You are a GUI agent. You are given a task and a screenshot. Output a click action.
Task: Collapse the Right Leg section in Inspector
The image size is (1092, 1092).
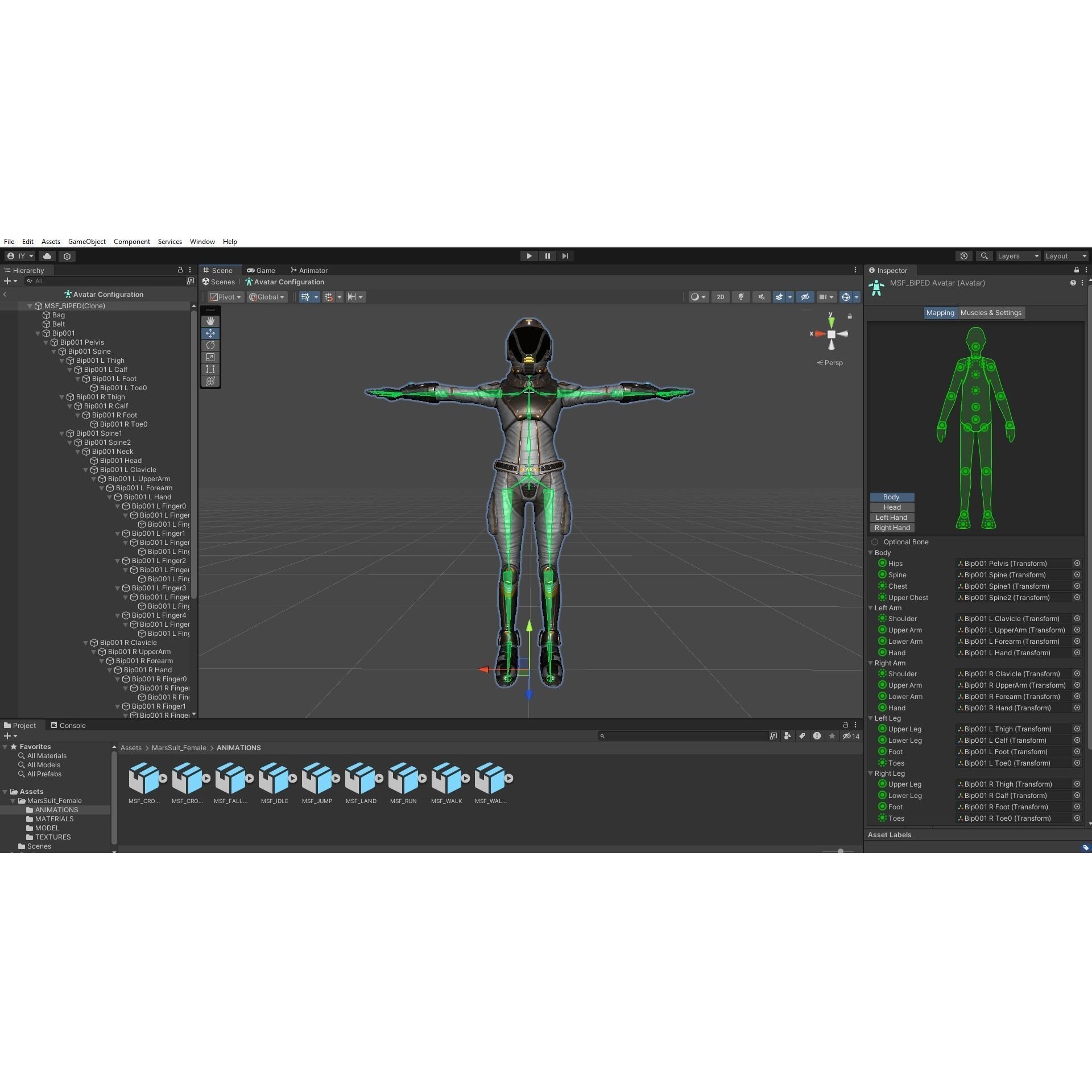click(870, 773)
